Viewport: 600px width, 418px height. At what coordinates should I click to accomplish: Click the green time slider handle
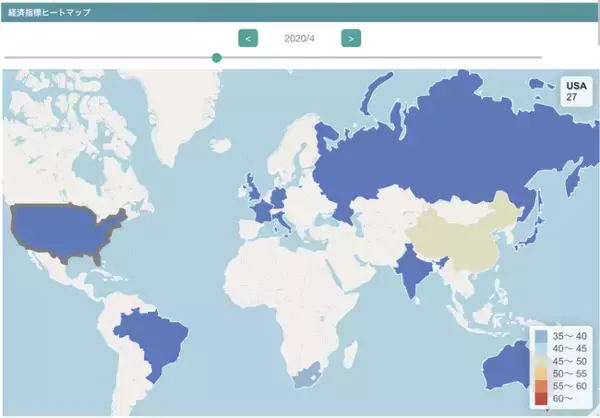point(217,58)
